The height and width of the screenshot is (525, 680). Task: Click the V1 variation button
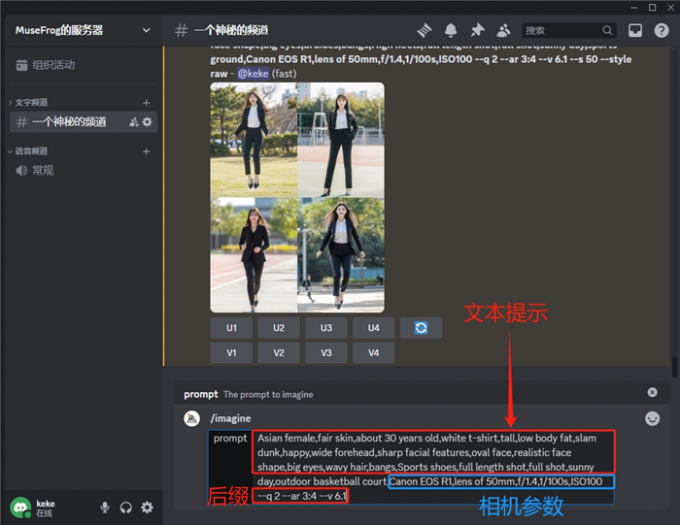click(x=232, y=353)
